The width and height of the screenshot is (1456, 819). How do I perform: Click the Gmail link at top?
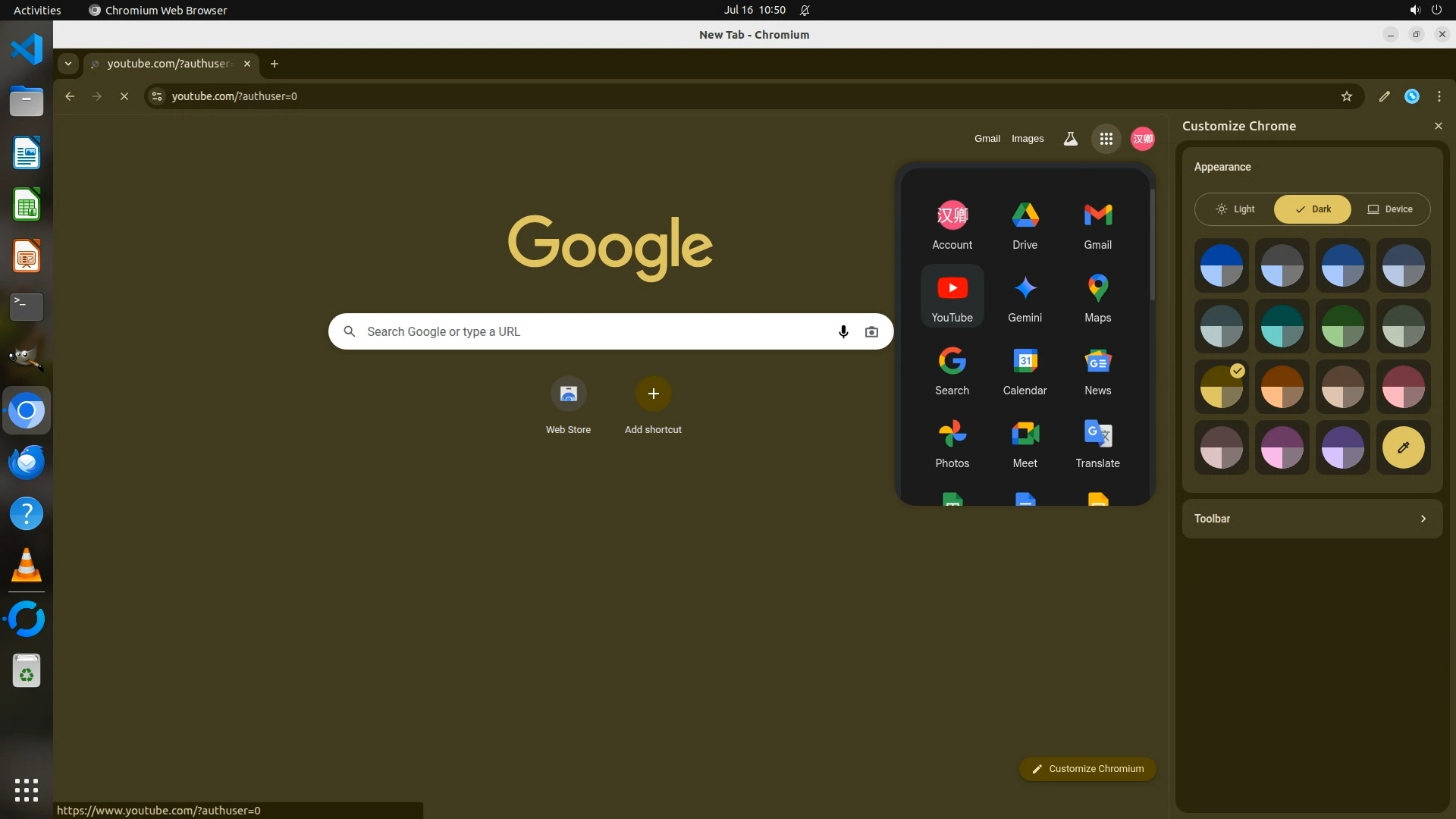click(x=987, y=139)
